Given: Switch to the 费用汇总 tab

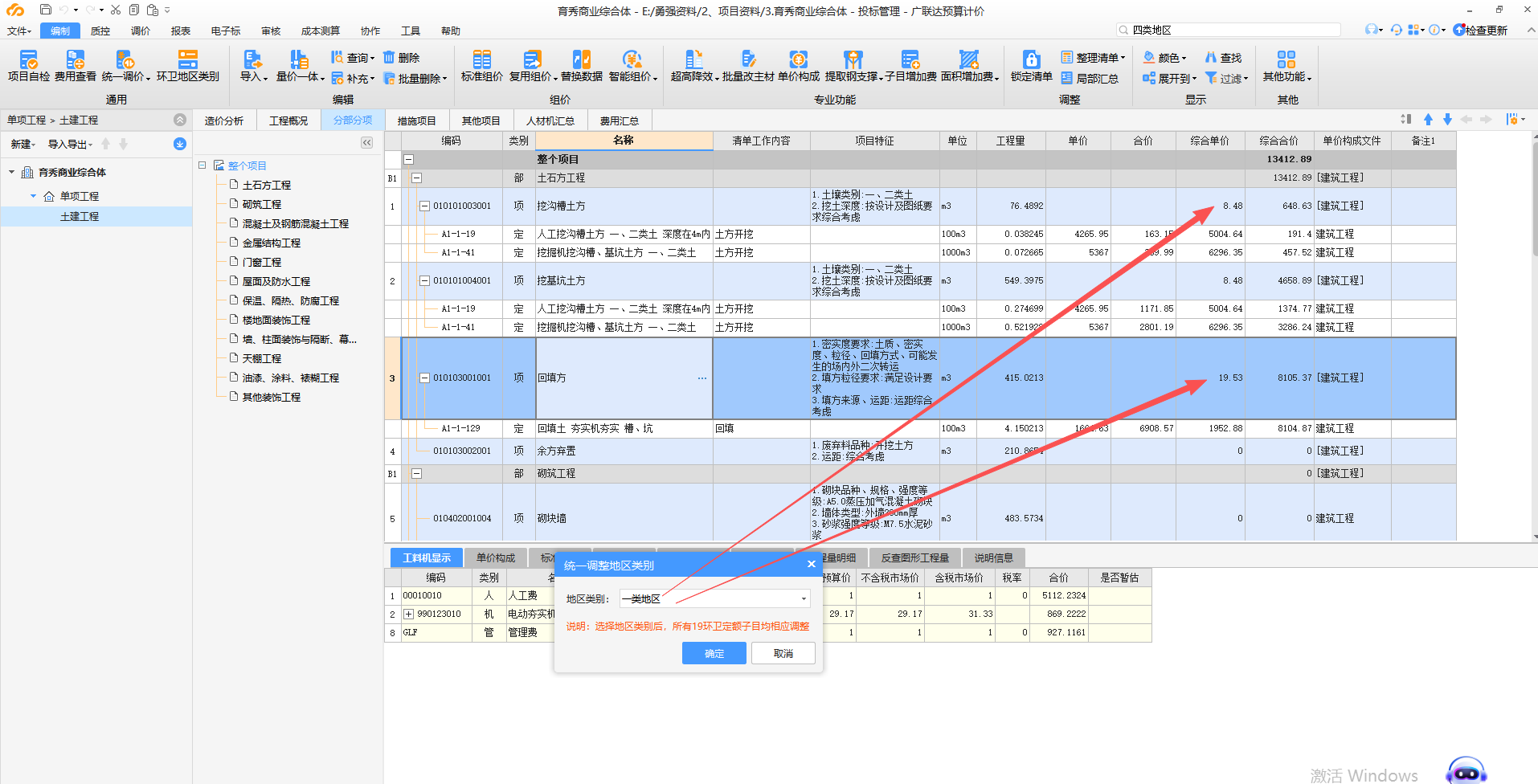Looking at the screenshot, I should (x=619, y=120).
